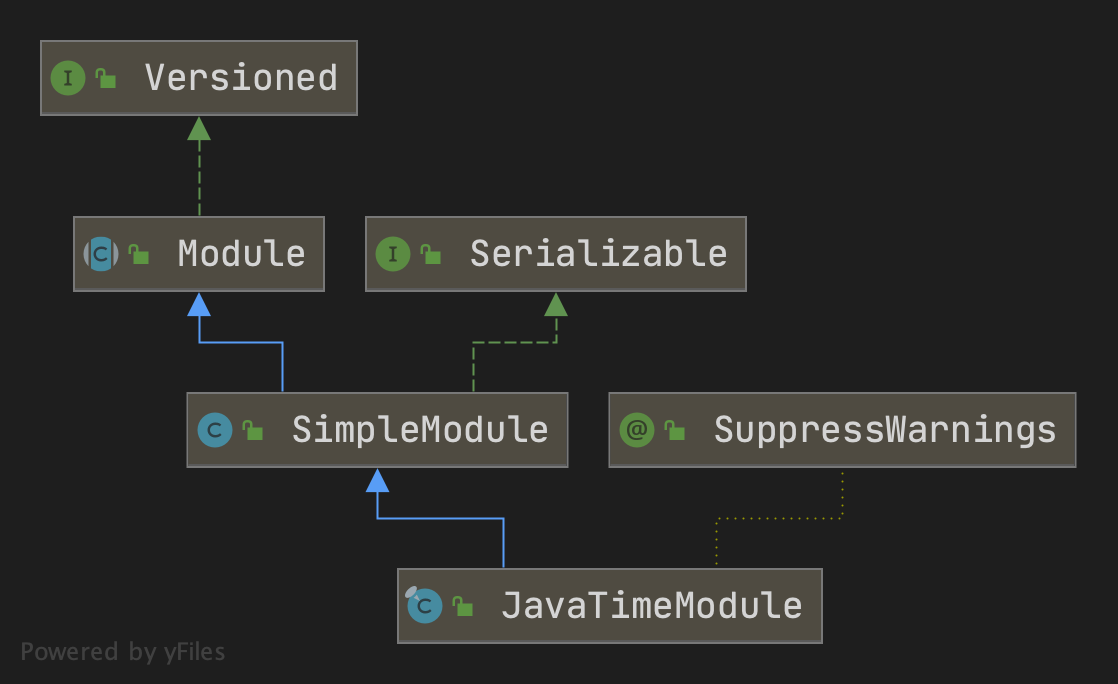
Task: Click the lock icon on SuppressWarnings node
Action: [675, 431]
